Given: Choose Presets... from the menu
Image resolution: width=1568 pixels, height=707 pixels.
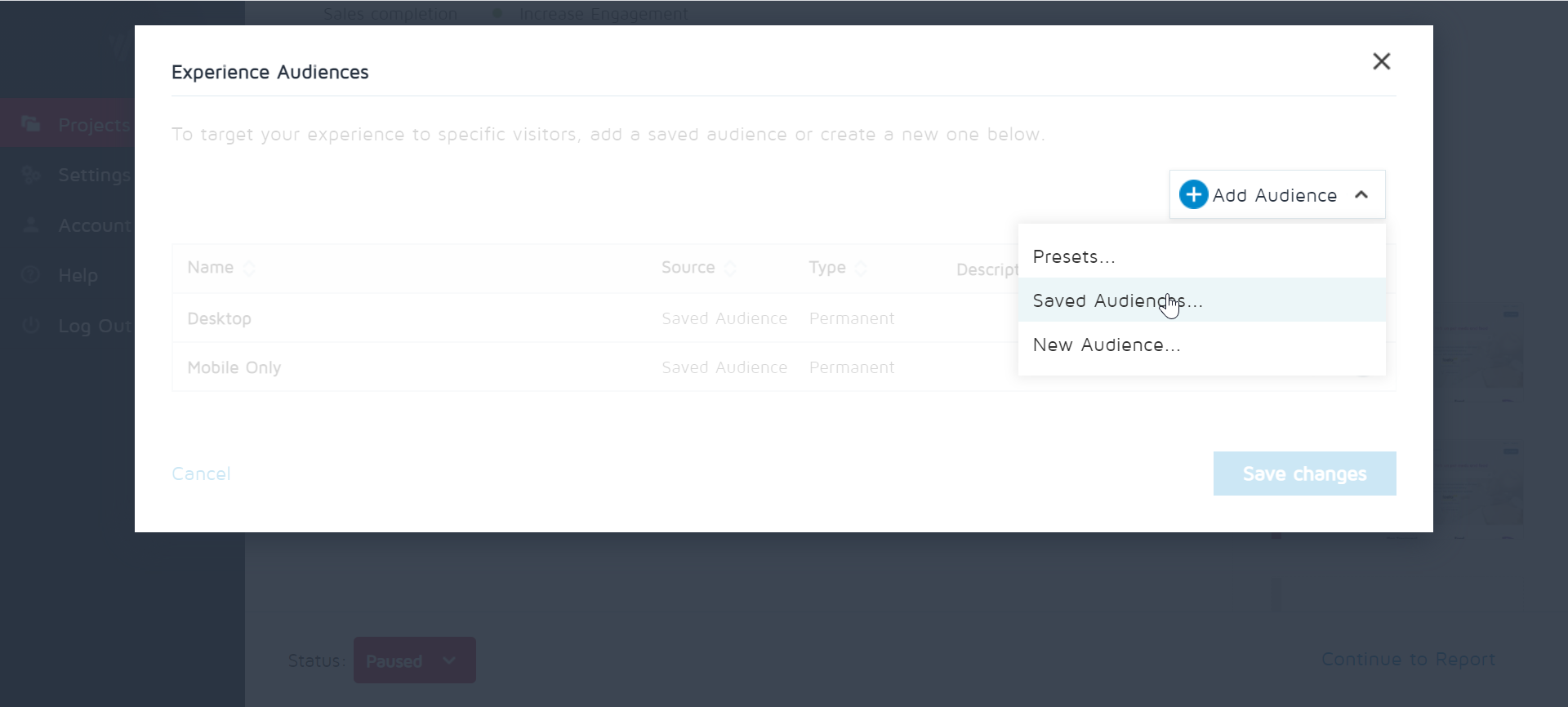Looking at the screenshot, I should 1073,257.
